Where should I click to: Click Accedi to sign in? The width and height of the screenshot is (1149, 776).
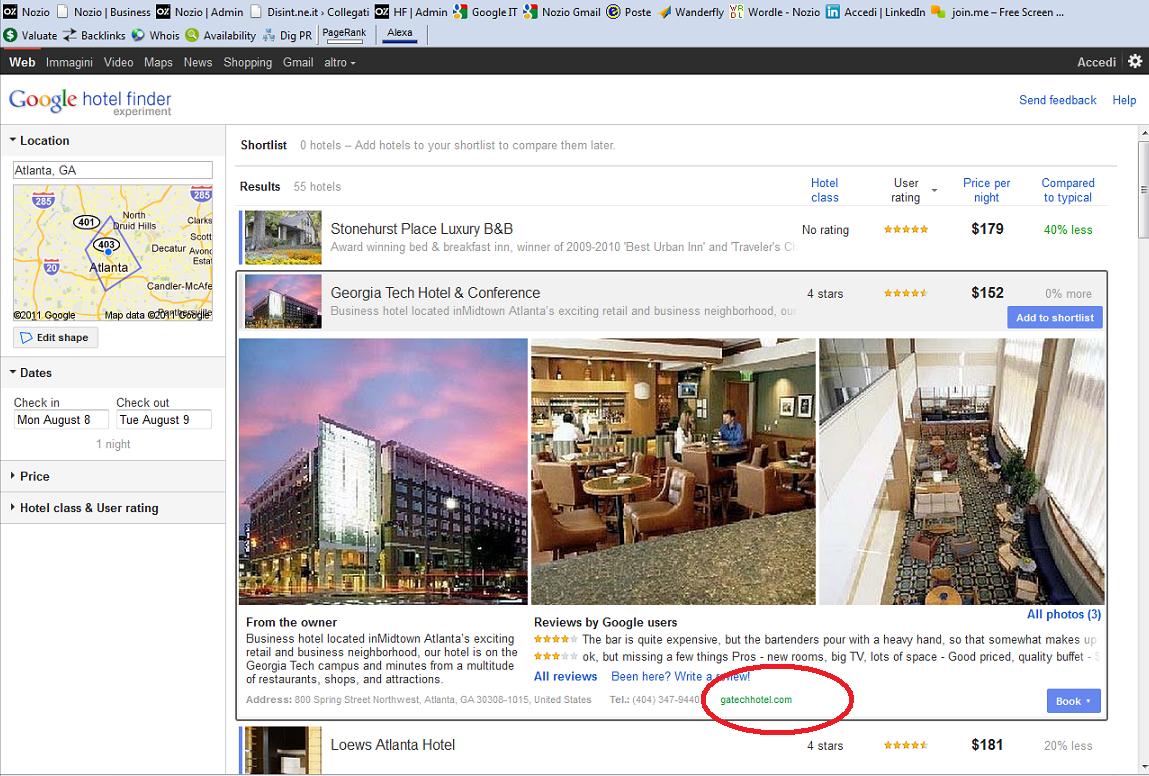click(1096, 62)
